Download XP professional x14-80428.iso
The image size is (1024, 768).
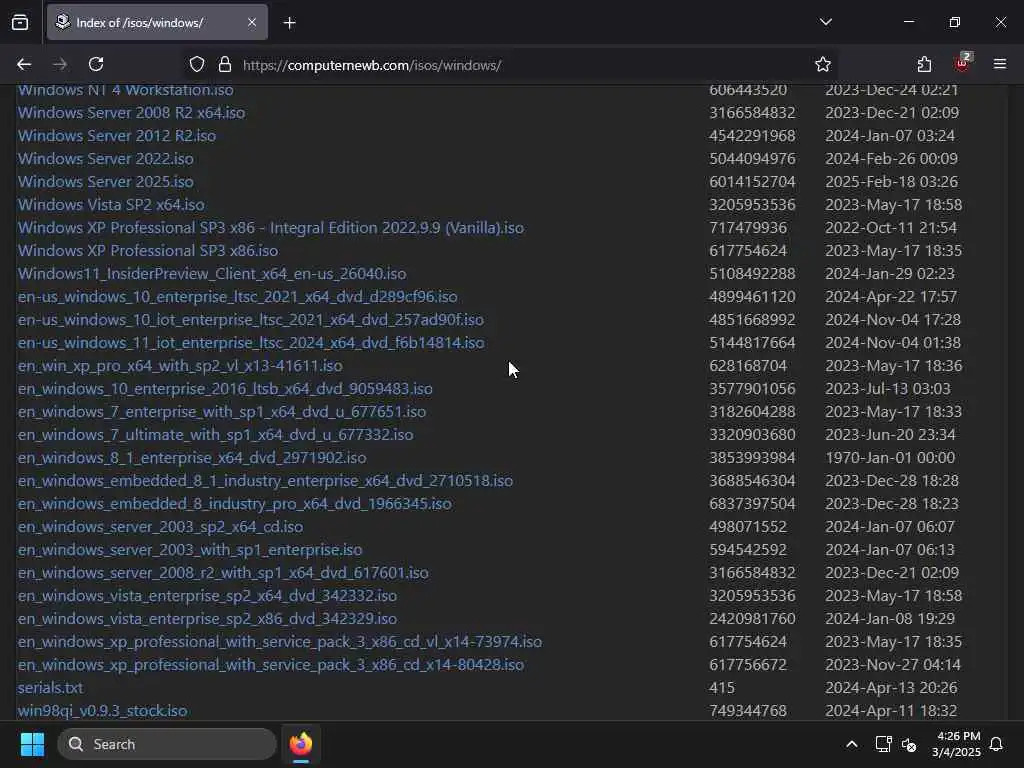[x=270, y=664]
